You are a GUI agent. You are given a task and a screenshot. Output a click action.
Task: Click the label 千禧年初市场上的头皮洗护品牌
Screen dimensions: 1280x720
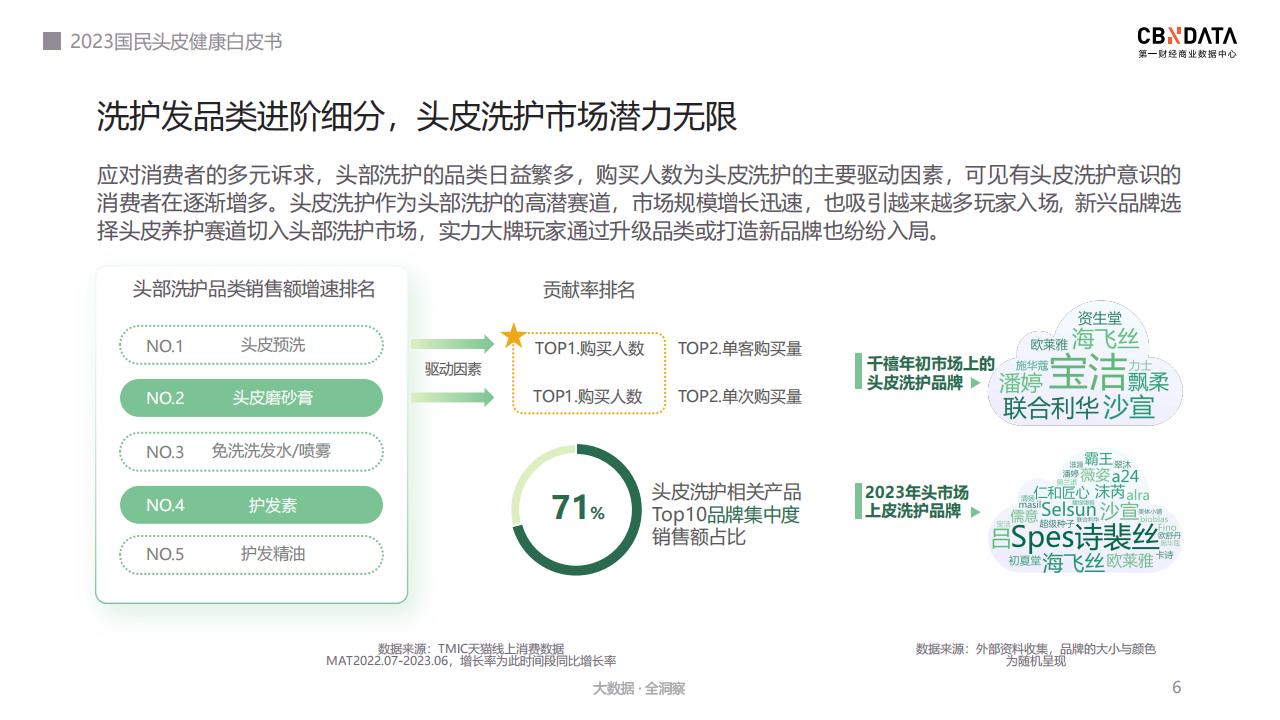(930, 373)
